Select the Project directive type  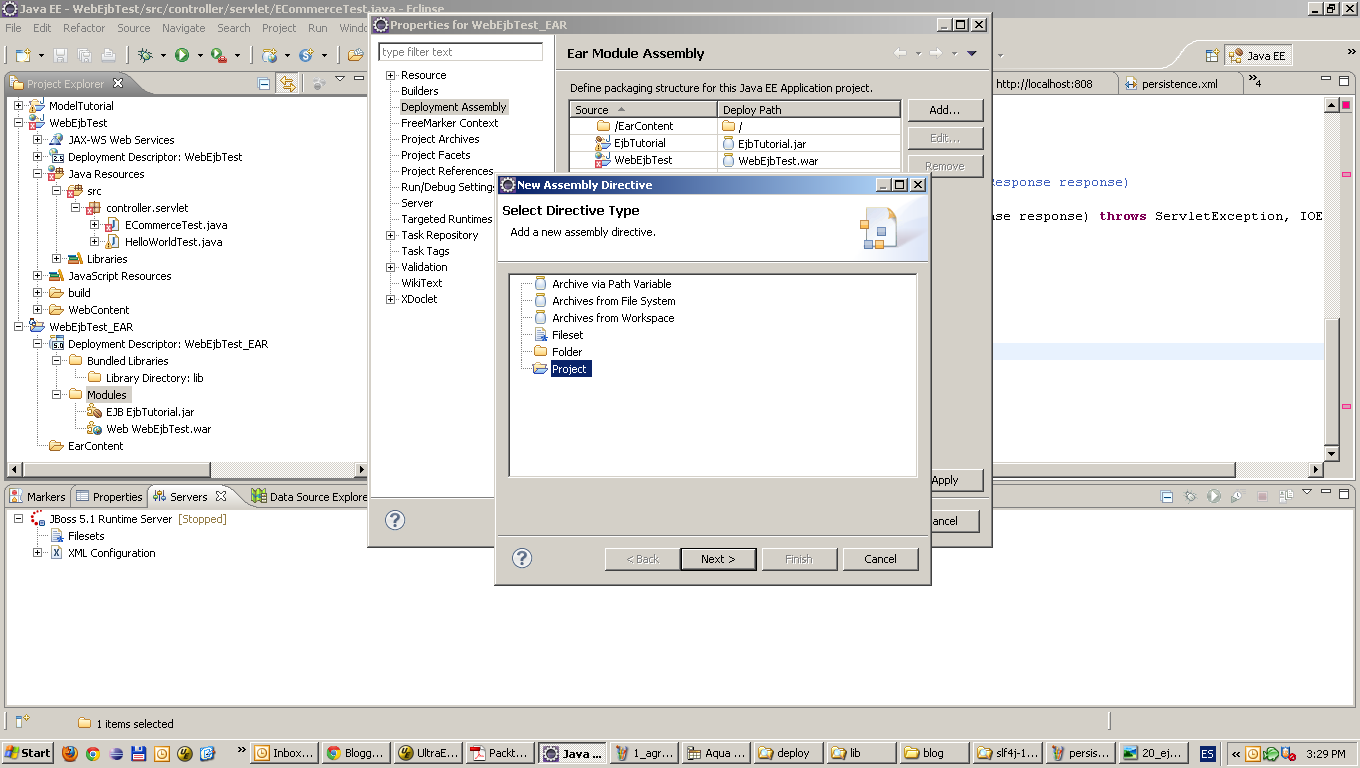point(569,368)
